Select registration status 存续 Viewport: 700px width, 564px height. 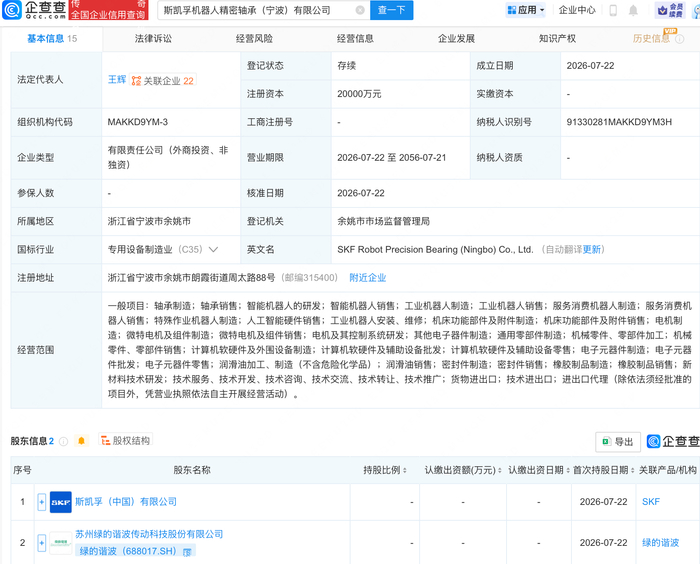coord(346,66)
